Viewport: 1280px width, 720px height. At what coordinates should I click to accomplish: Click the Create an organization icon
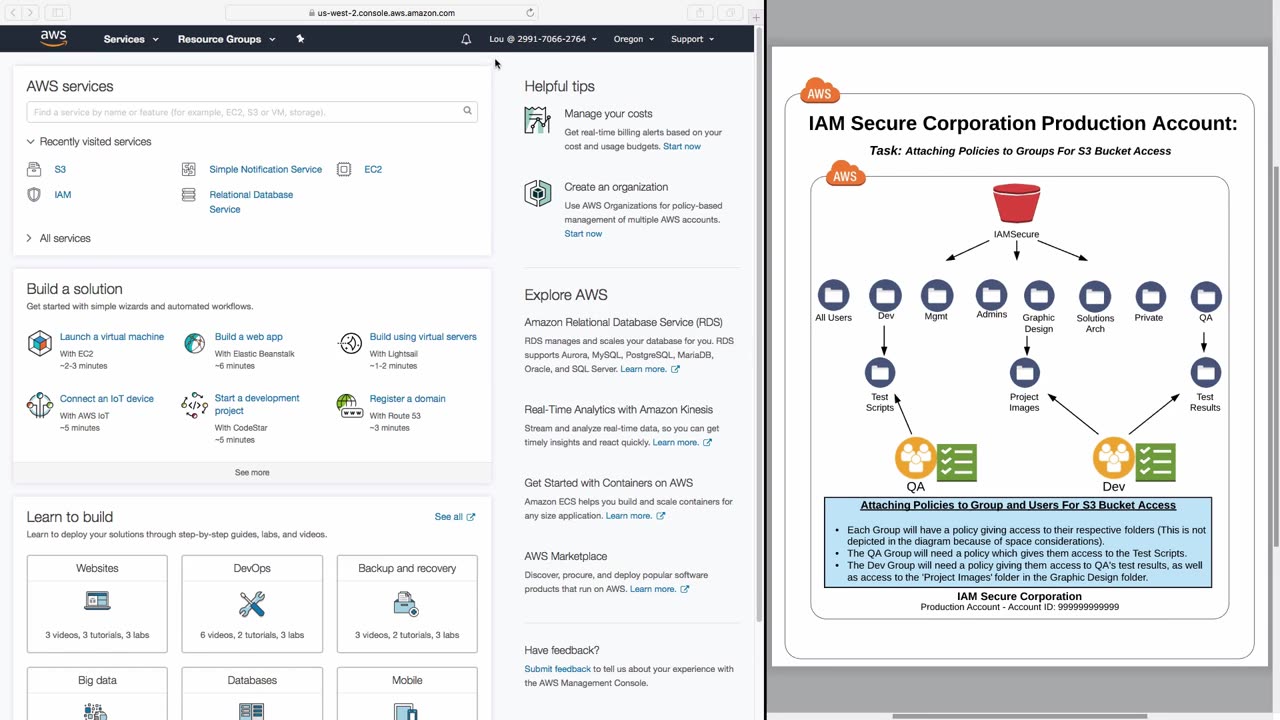[x=537, y=193]
